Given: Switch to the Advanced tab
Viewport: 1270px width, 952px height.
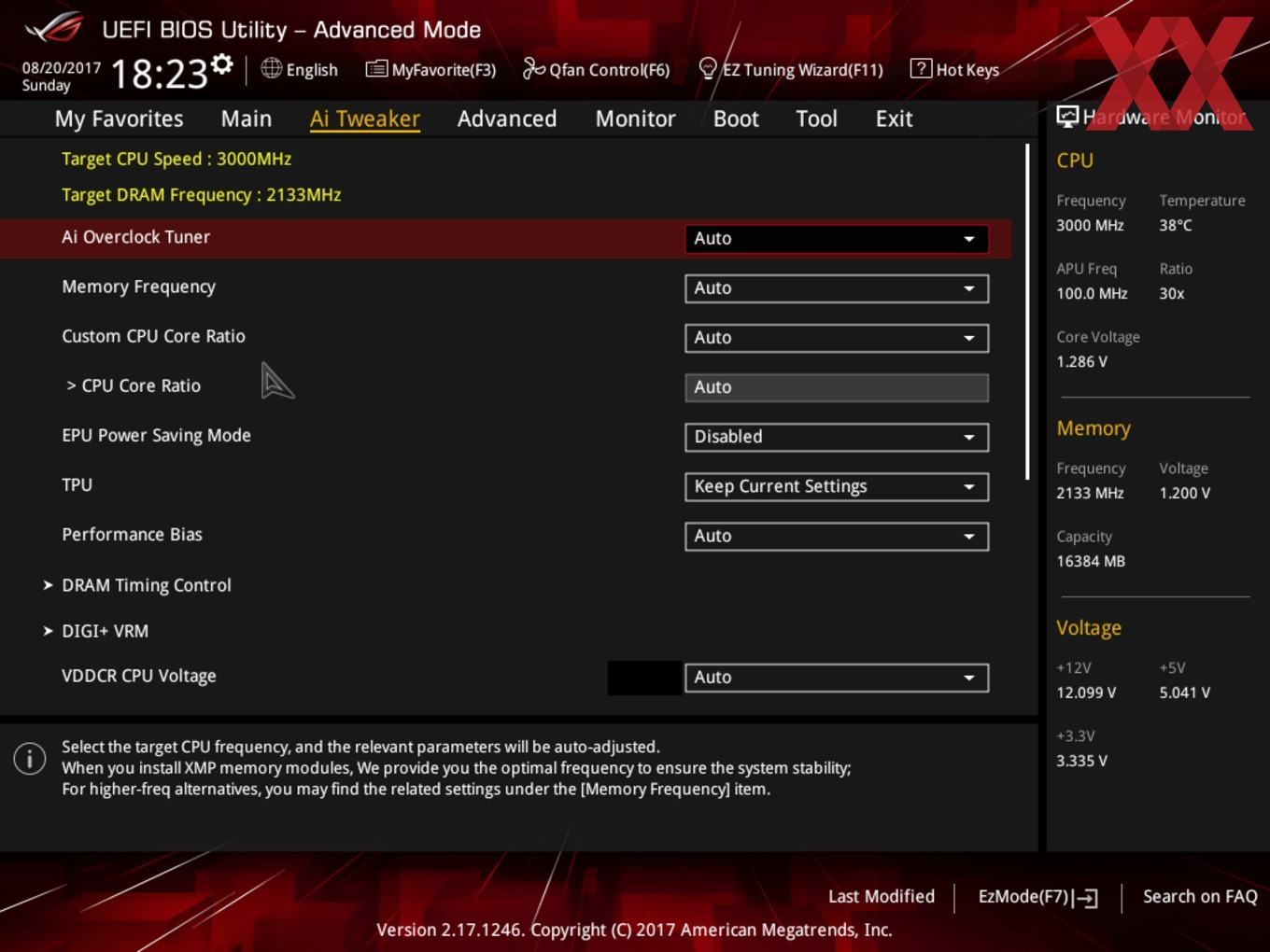Looking at the screenshot, I should (x=507, y=119).
